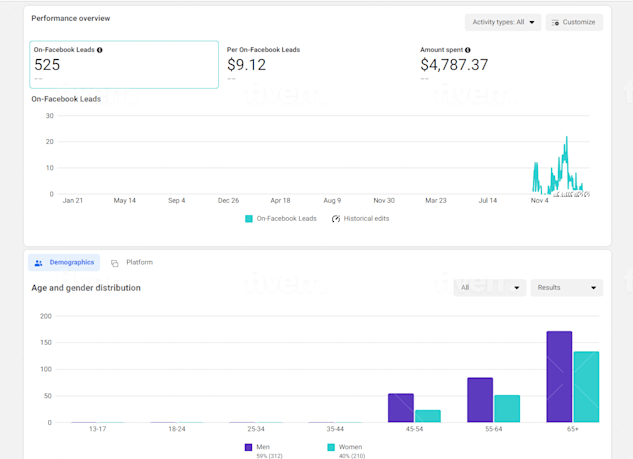Open the Results metric dropdown

(x=567, y=288)
